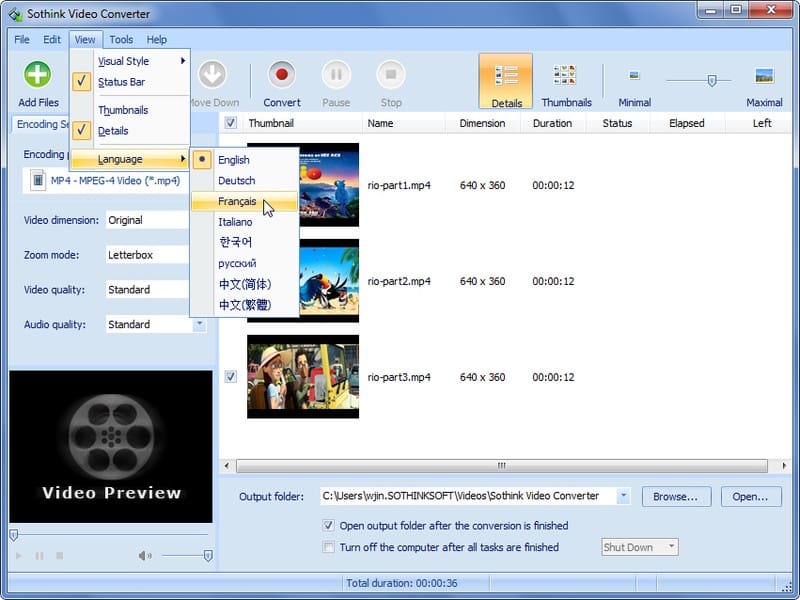Open the Help menu
The height and width of the screenshot is (600, 800).
[157, 39]
